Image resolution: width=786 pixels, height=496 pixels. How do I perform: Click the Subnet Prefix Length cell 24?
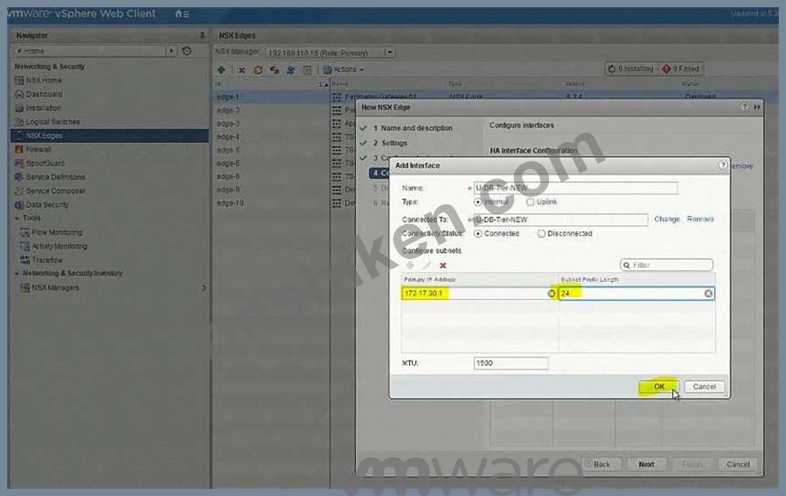637,293
